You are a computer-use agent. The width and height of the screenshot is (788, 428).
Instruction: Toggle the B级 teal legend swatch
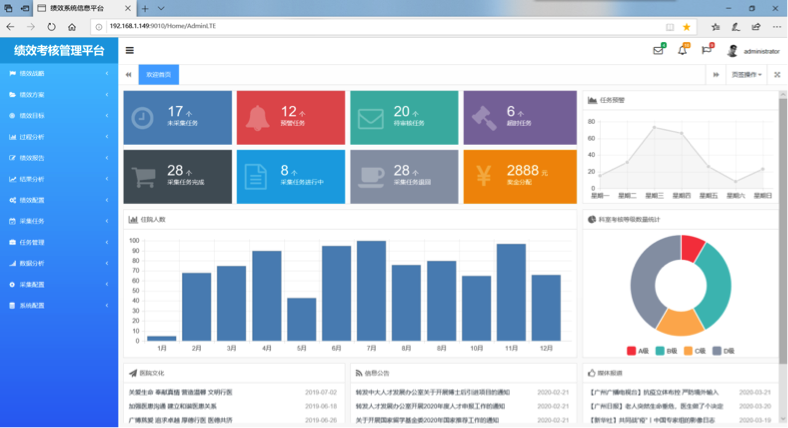click(x=661, y=351)
